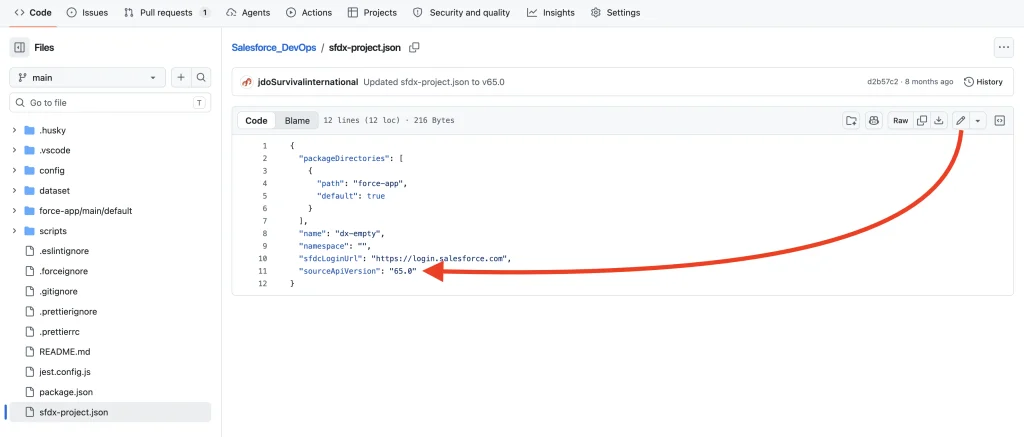Expand the scripts folder chevron

coord(14,231)
